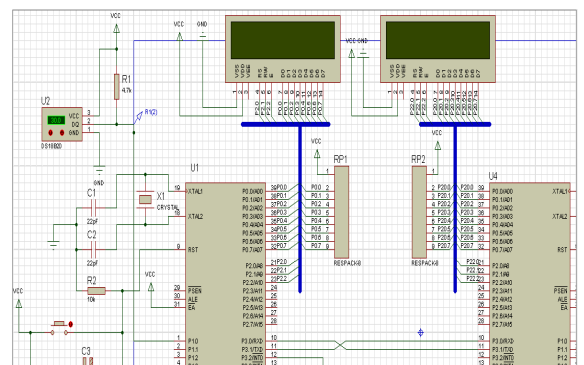Click the blue origin marker near U4
This screenshot has width=584, height=365.
click(420, 333)
